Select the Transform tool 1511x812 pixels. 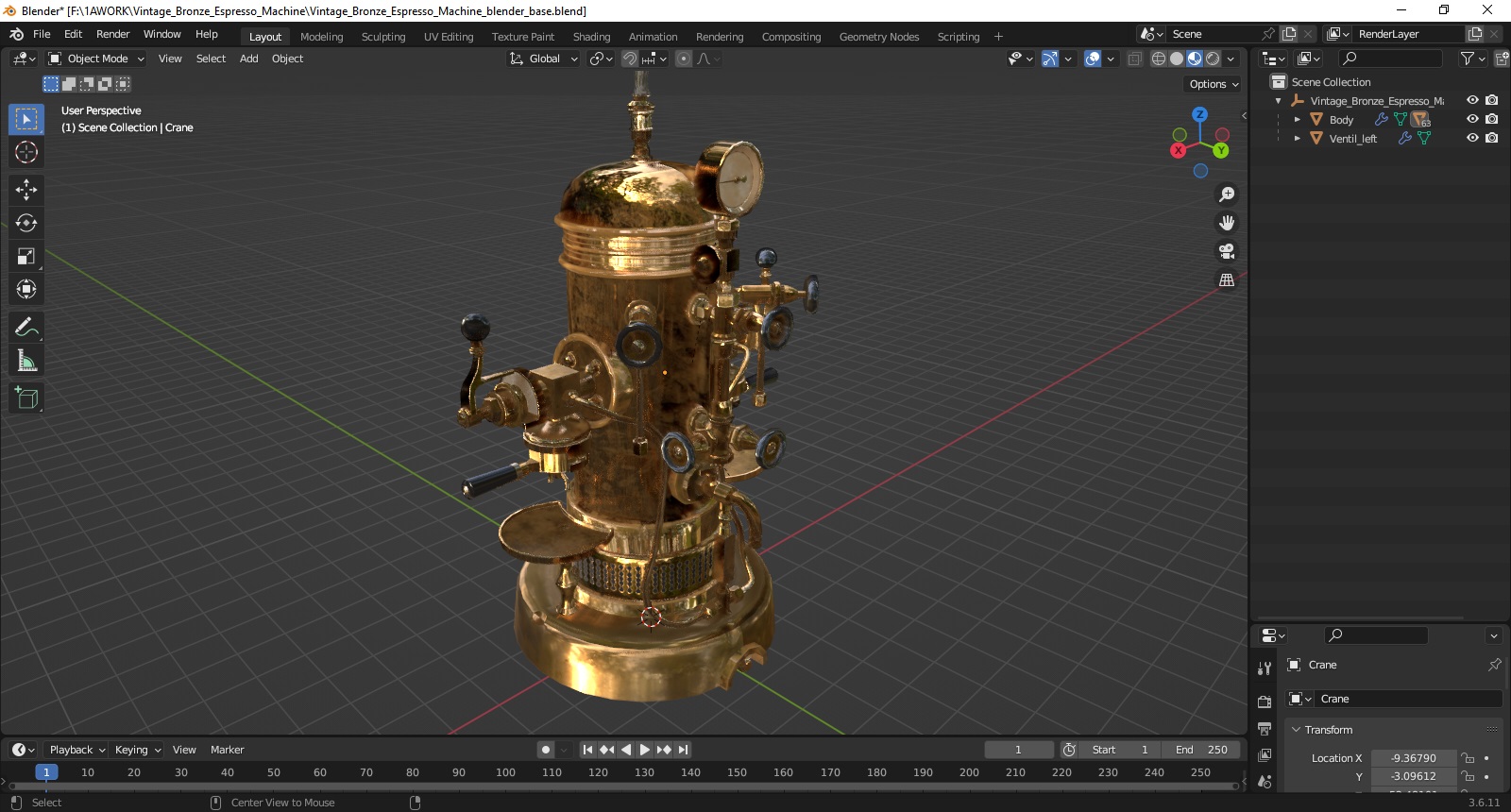pos(26,289)
